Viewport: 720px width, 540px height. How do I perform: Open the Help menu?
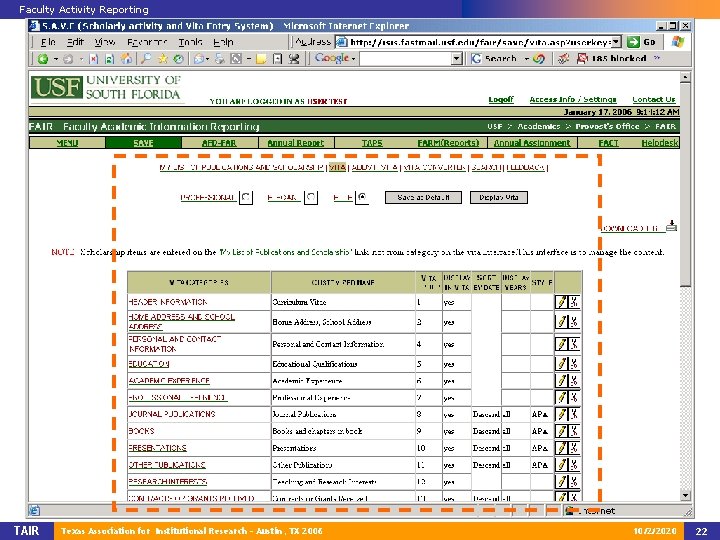coord(223,42)
